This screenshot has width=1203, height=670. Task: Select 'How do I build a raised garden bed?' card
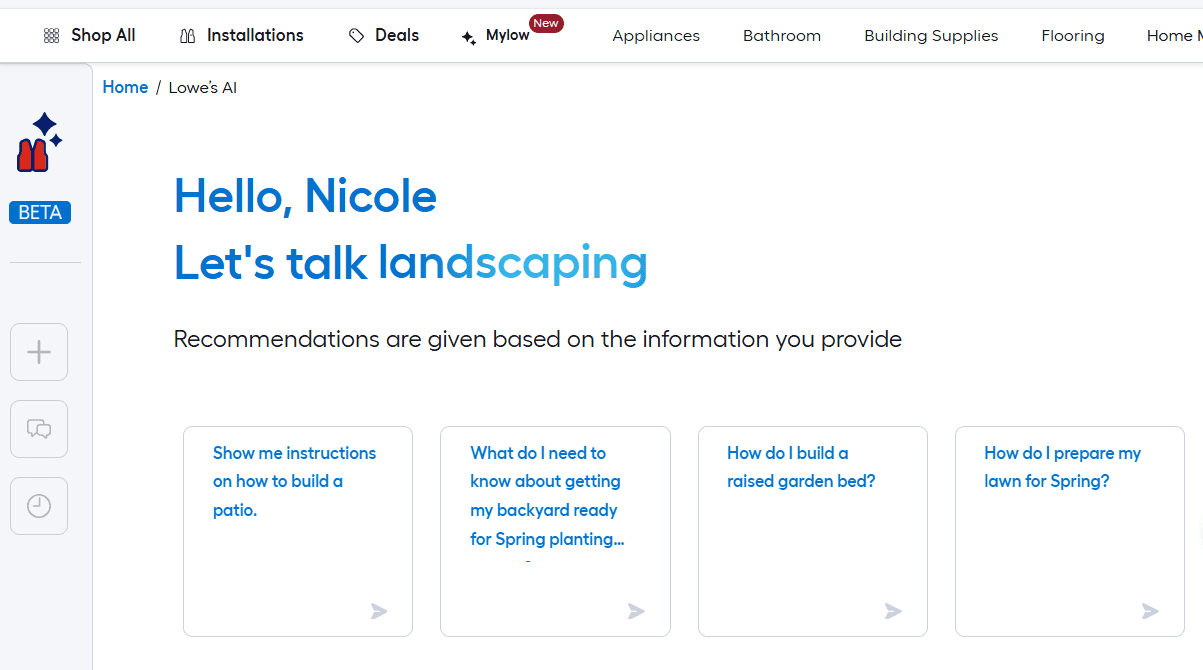coord(813,531)
